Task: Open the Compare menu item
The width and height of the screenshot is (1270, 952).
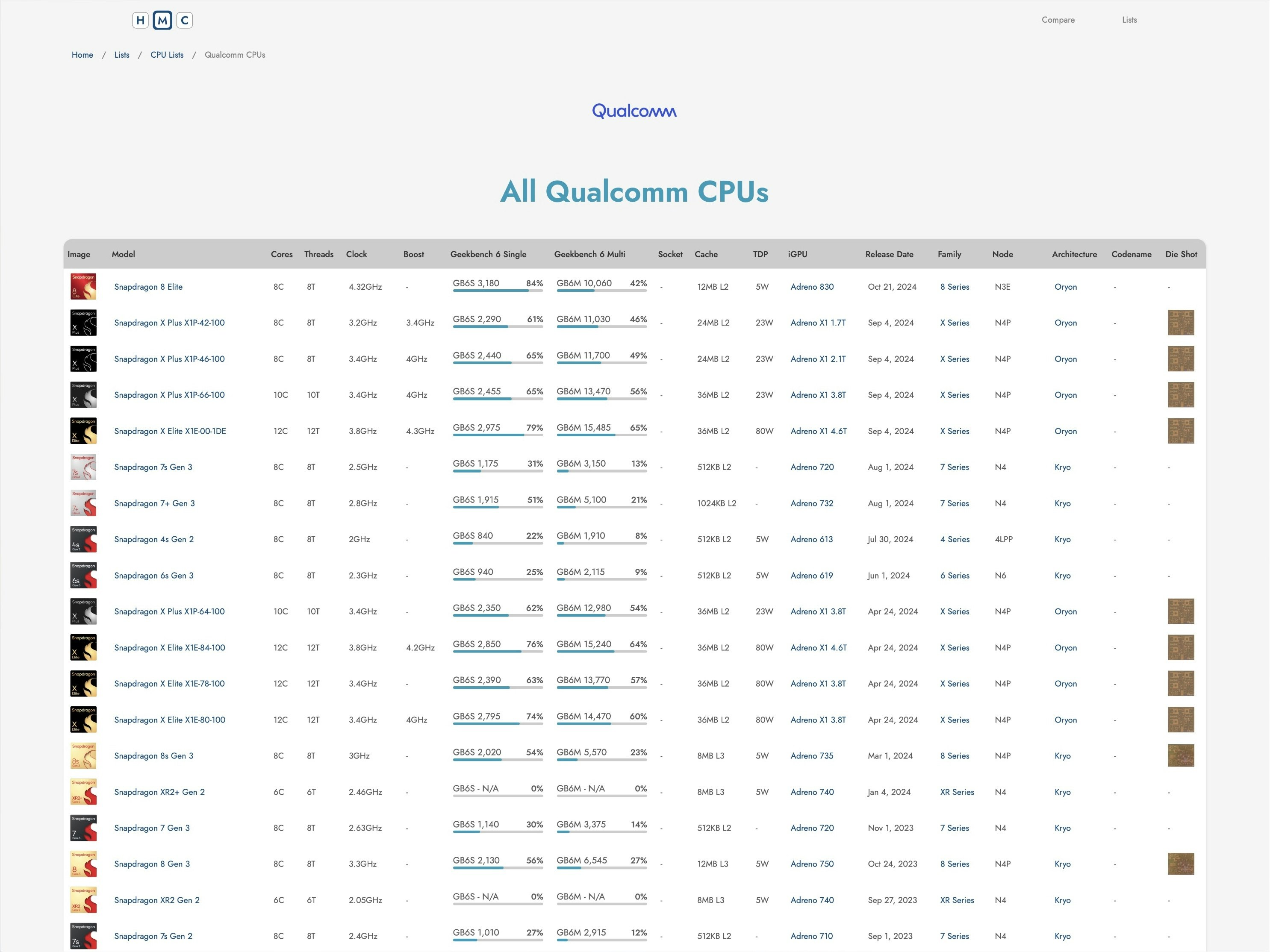Action: coord(1058,20)
